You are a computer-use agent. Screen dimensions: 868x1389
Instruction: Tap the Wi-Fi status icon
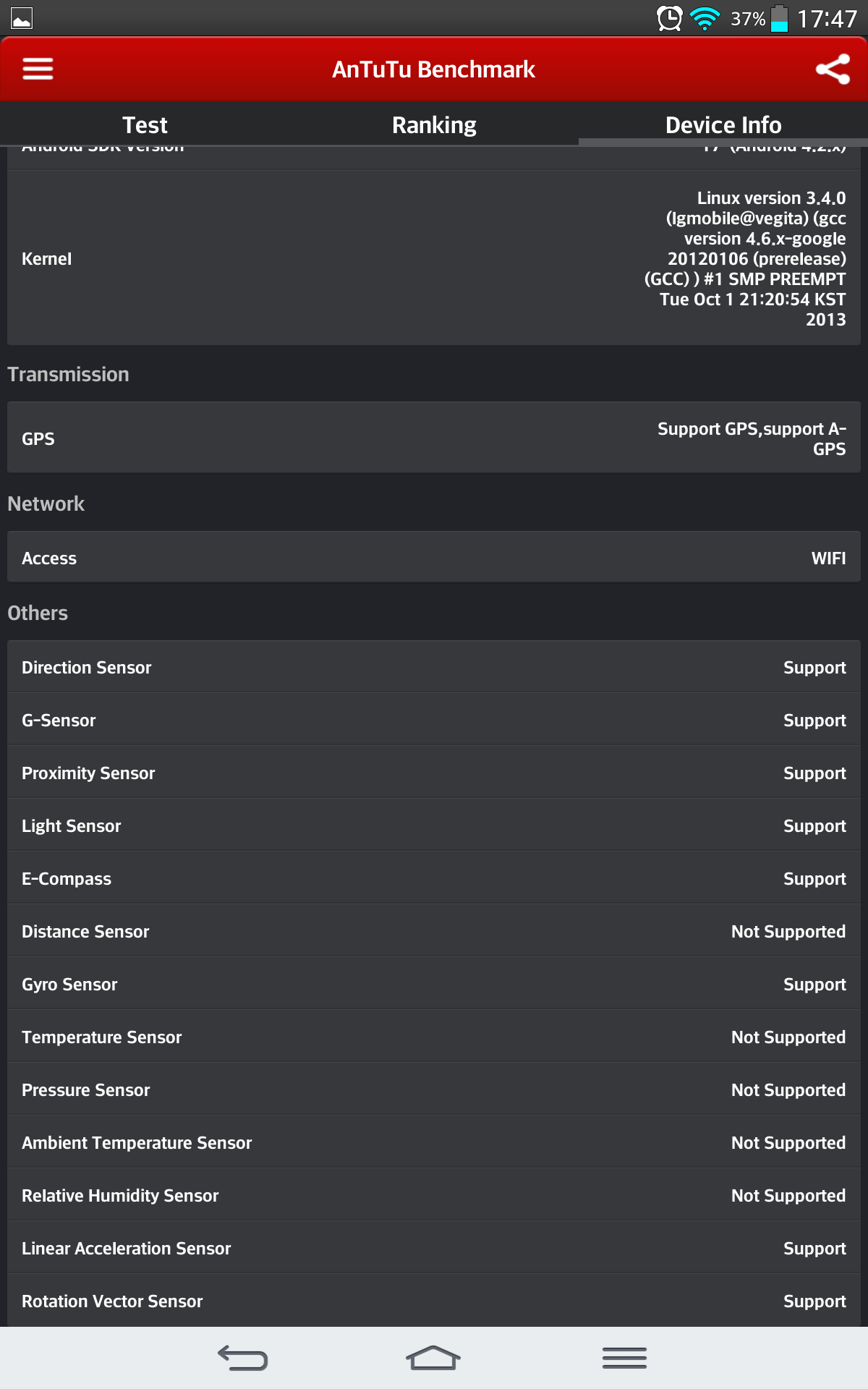[x=705, y=18]
